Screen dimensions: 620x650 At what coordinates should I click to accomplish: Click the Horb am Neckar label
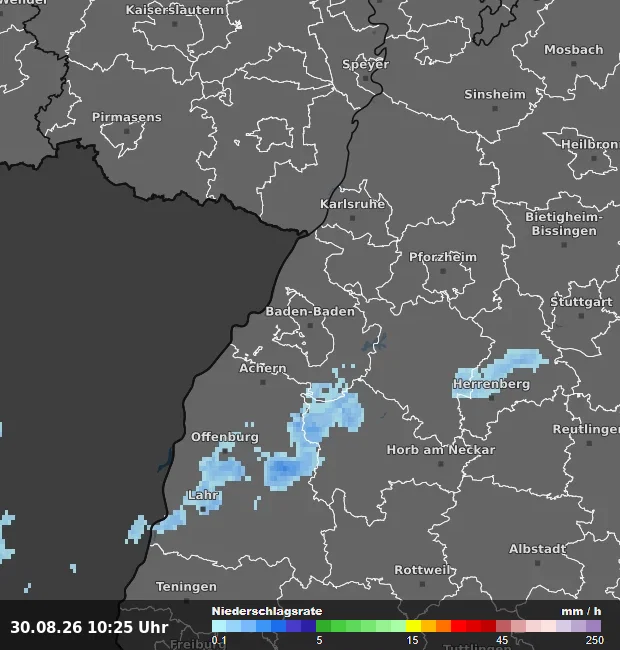441,450
